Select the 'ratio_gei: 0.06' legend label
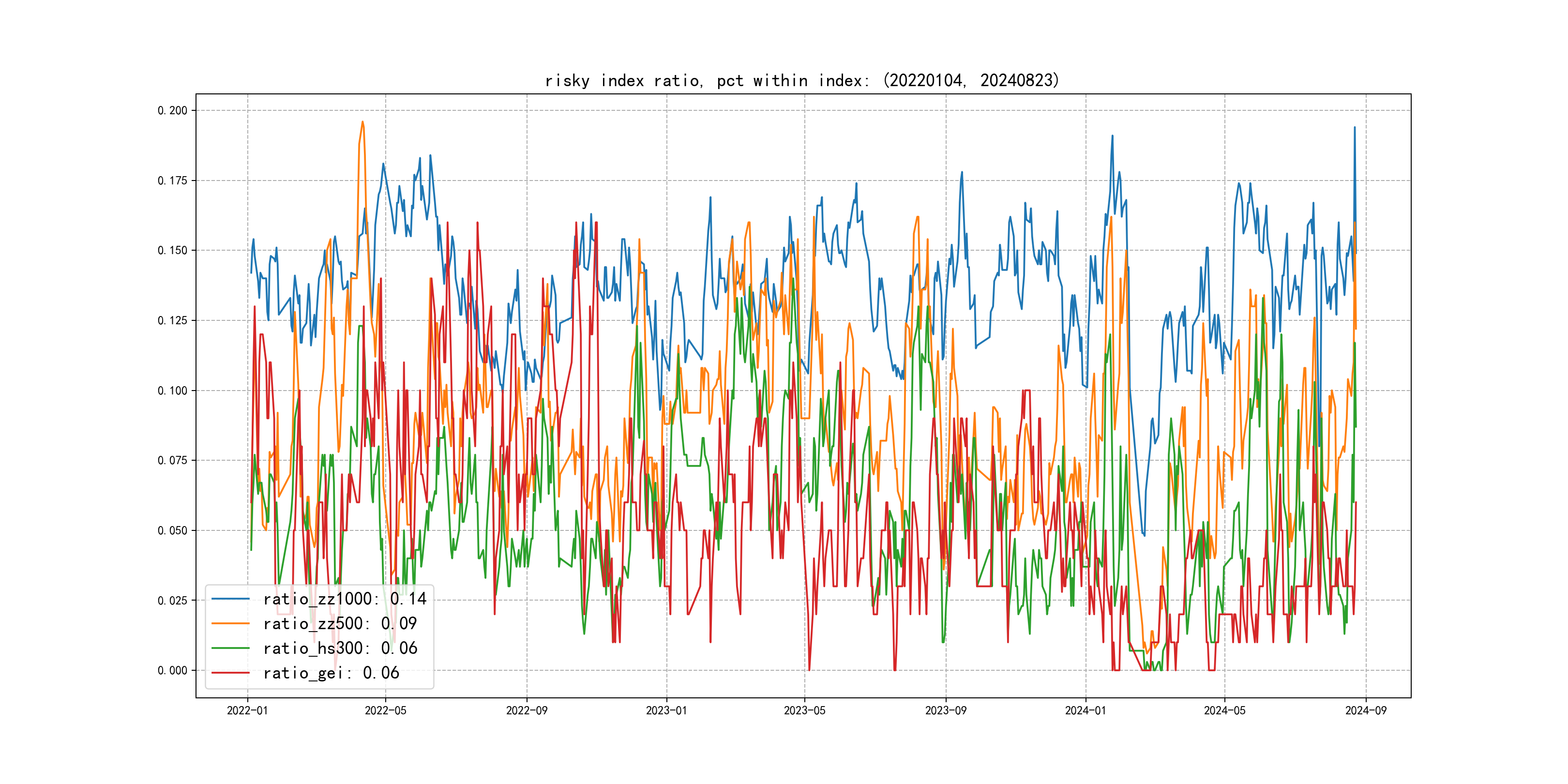The image size is (1568, 784). [x=331, y=673]
